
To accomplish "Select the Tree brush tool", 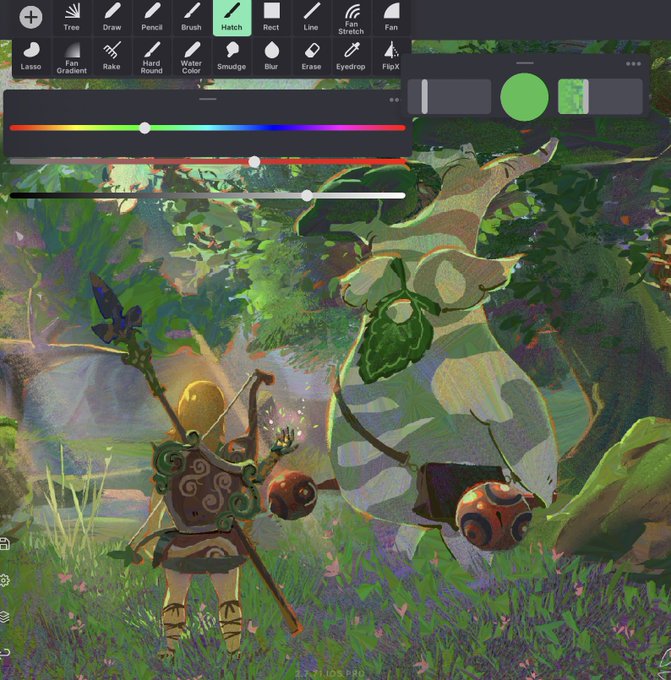I will tap(72, 17).
